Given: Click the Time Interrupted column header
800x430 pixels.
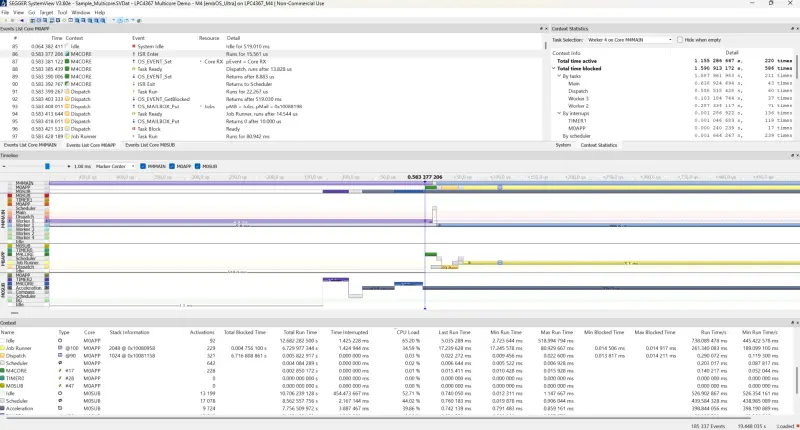Looking at the screenshot, I should click(x=349, y=333).
